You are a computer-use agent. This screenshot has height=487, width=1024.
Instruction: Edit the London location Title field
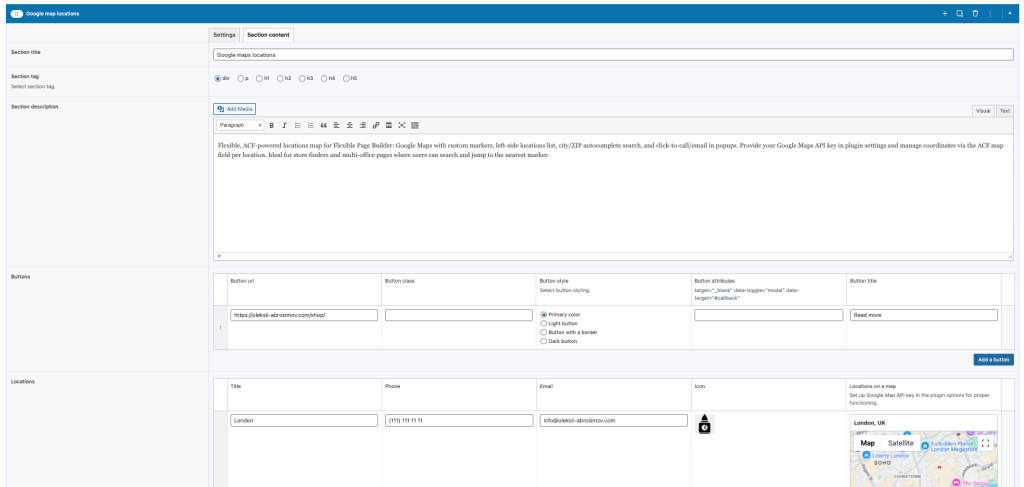(304, 420)
